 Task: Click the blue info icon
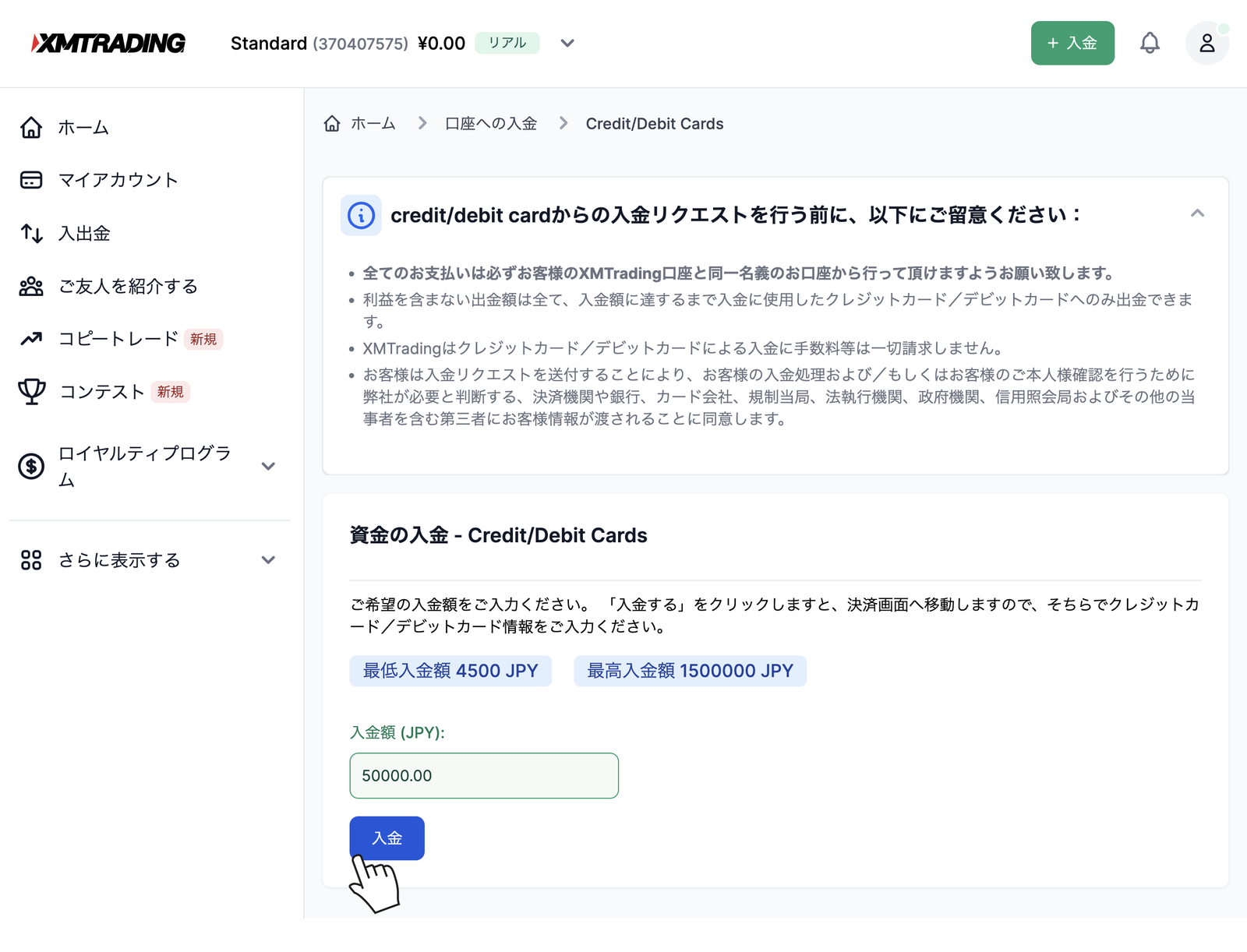point(361,215)
